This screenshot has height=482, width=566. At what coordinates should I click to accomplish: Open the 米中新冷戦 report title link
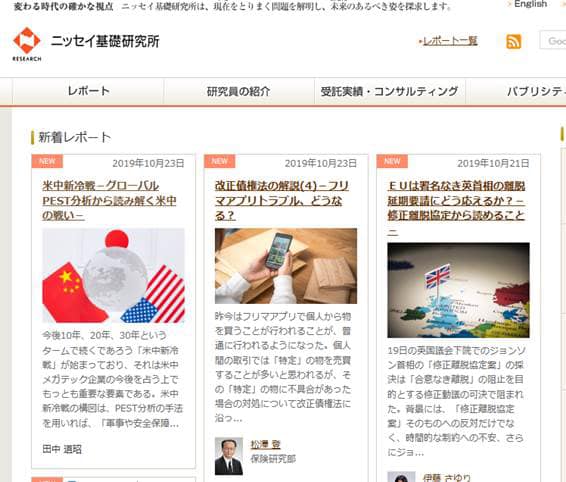point(109,200)
